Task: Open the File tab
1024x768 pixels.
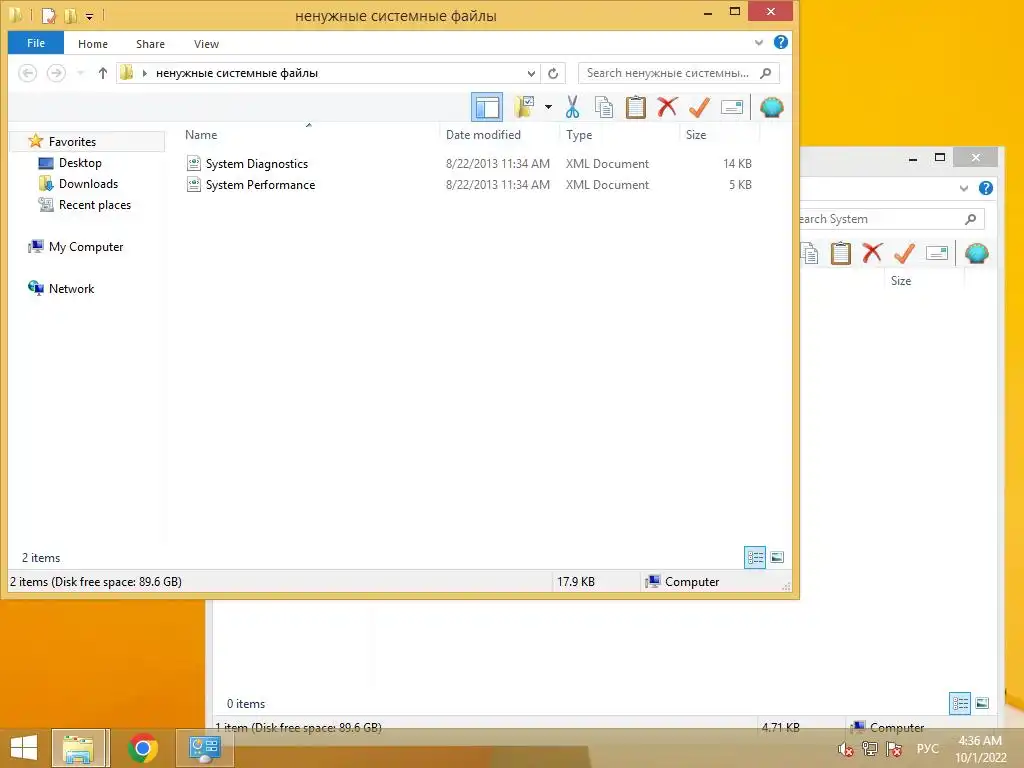Action: pyautogui.click(x=36, y=43)
